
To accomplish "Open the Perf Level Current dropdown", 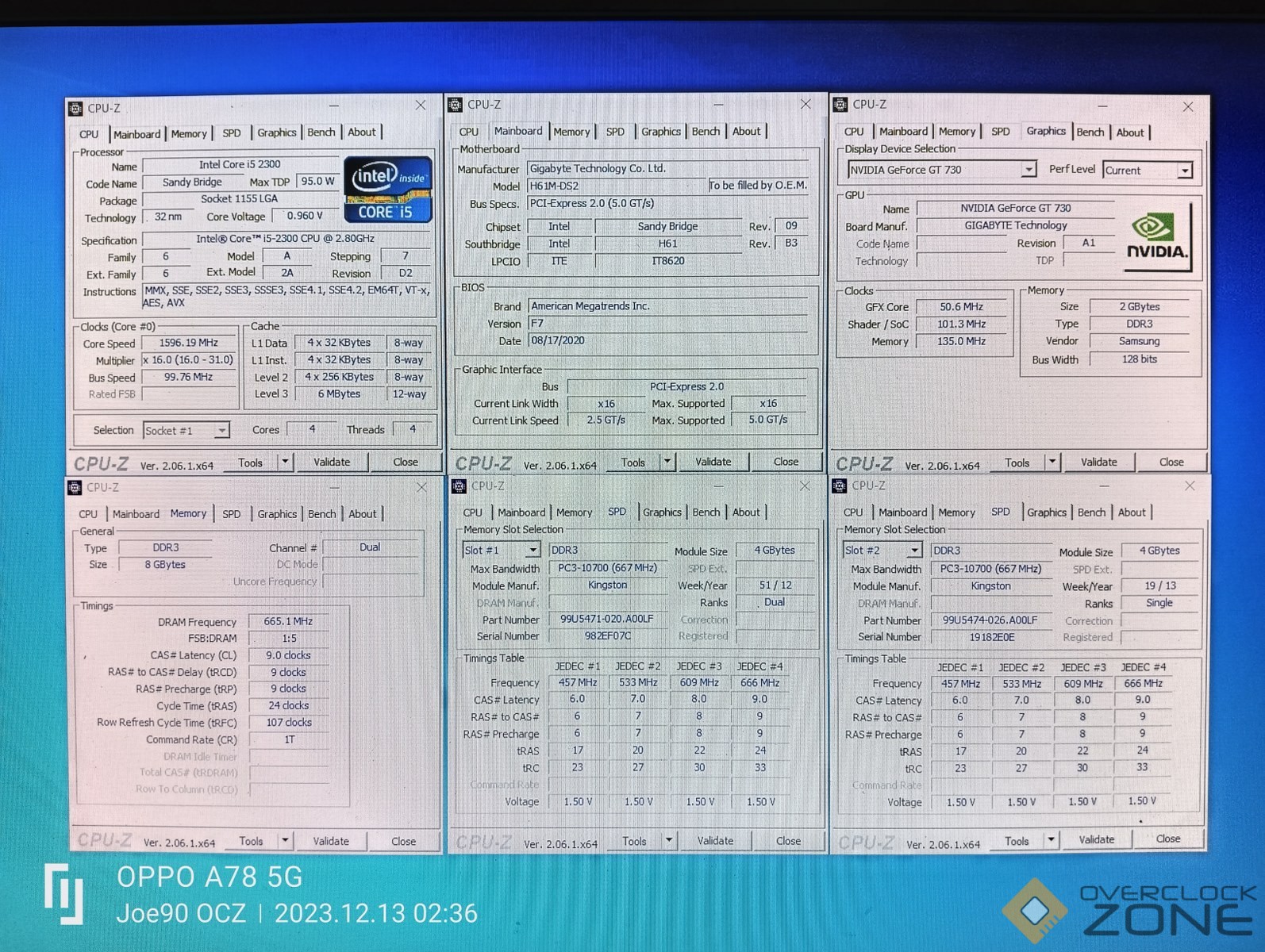I will pyautogui.click(x=1147, y=171).
